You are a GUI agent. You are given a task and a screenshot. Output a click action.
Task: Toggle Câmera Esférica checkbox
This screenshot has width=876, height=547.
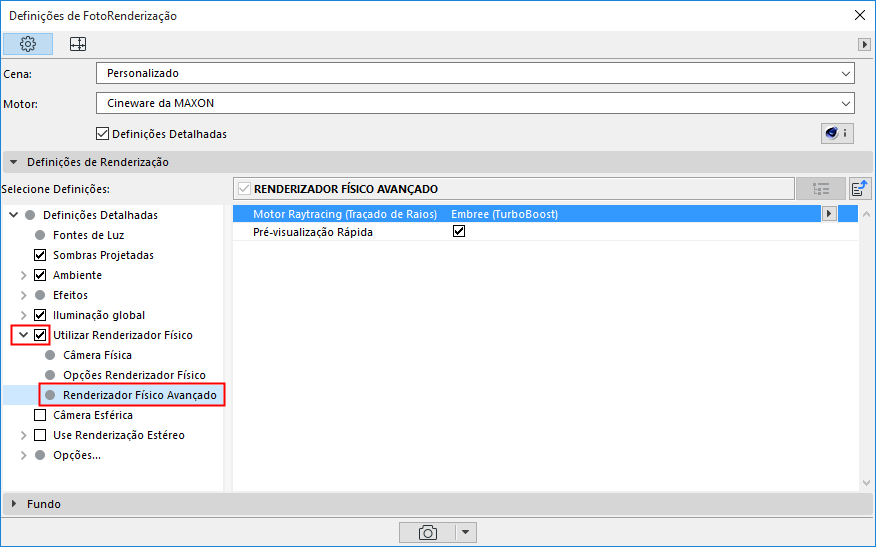pyautogui.click(x=40, y=415)
